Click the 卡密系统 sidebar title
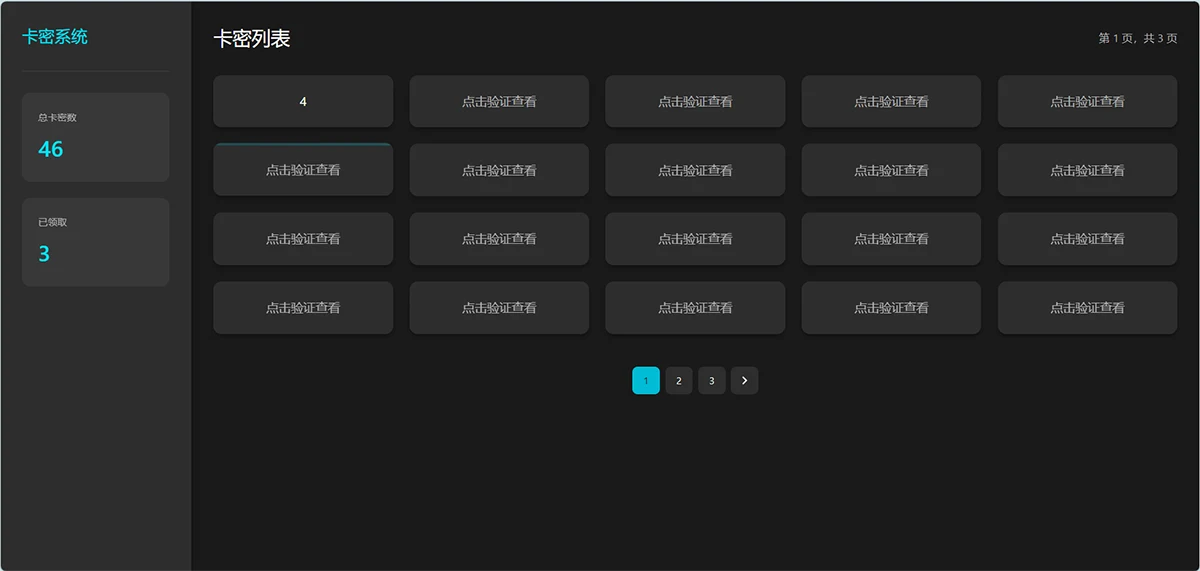The width and height of the screenshot is (1200, 571). [55, 37]
